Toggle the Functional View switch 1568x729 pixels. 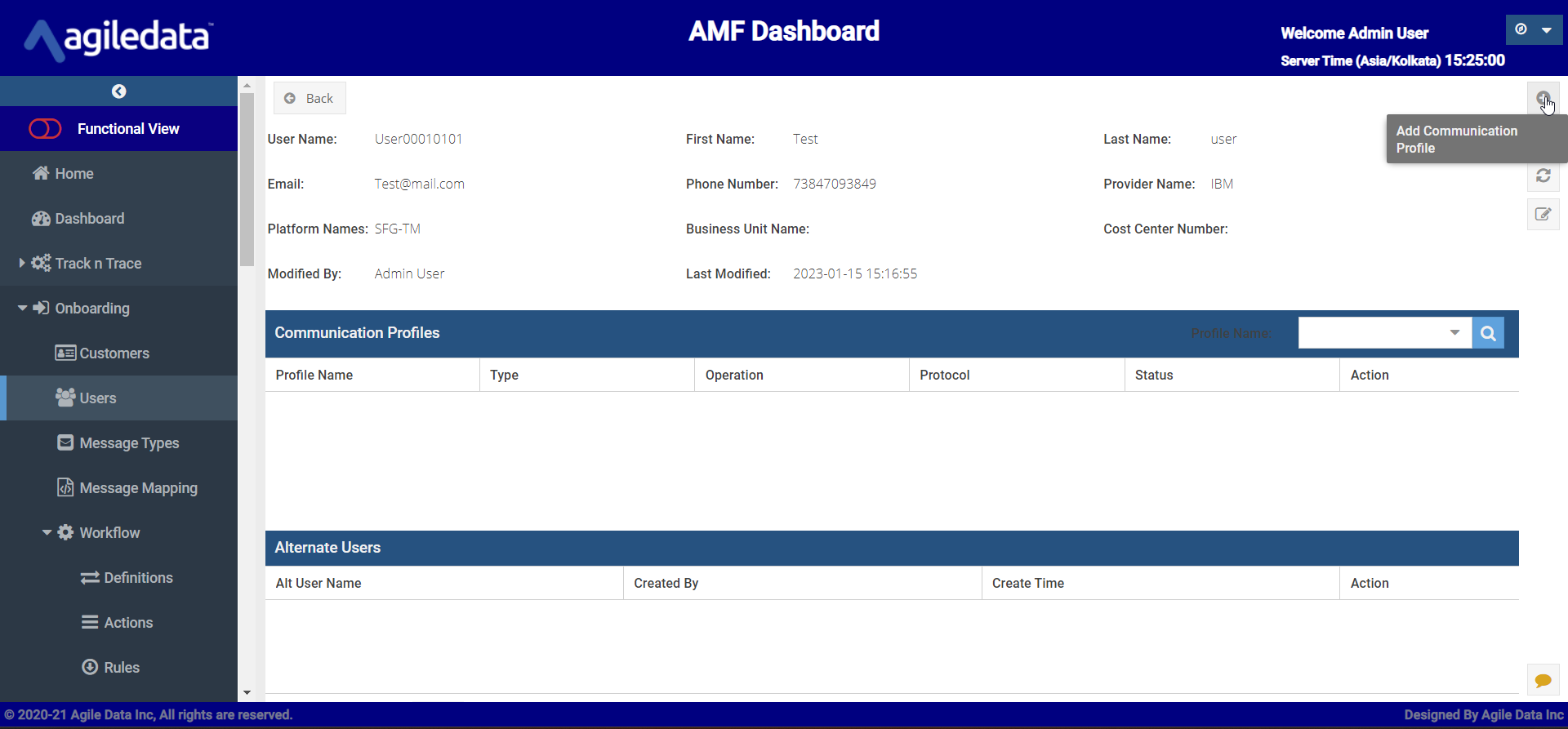pos(45,129)
